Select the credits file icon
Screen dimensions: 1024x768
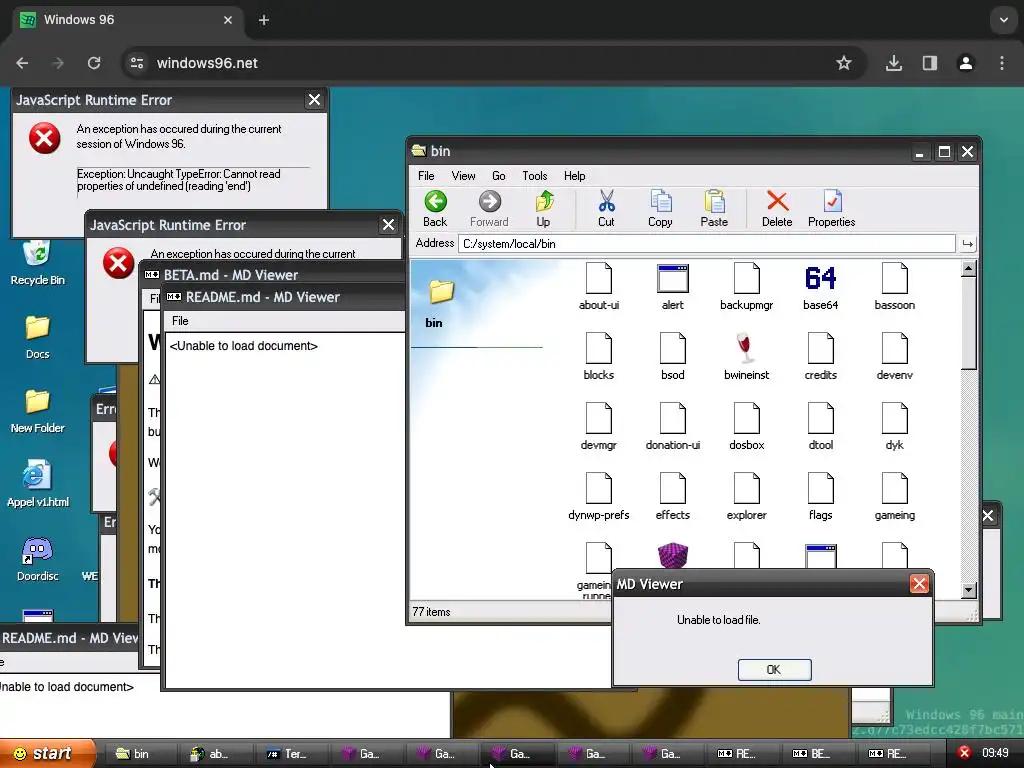pyautogui.click(x=820, y=349)
